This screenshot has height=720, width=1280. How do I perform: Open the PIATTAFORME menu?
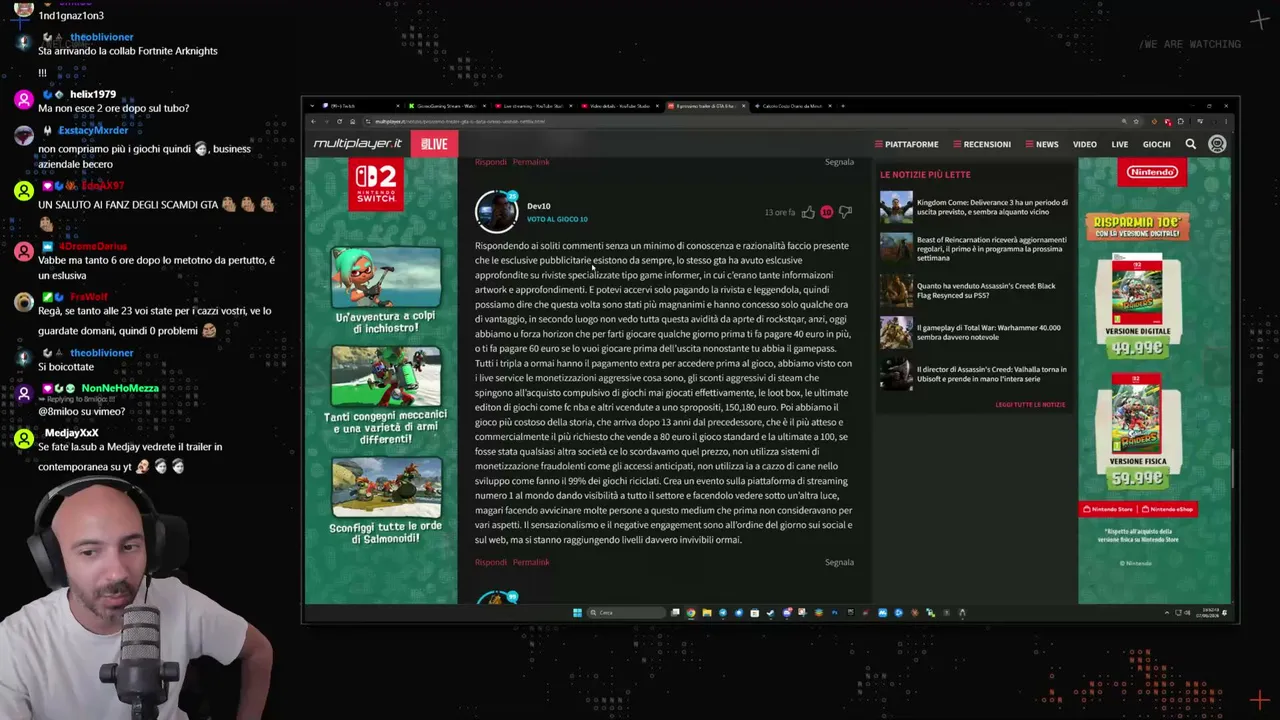pyautogui.click(x=906, y=144)
